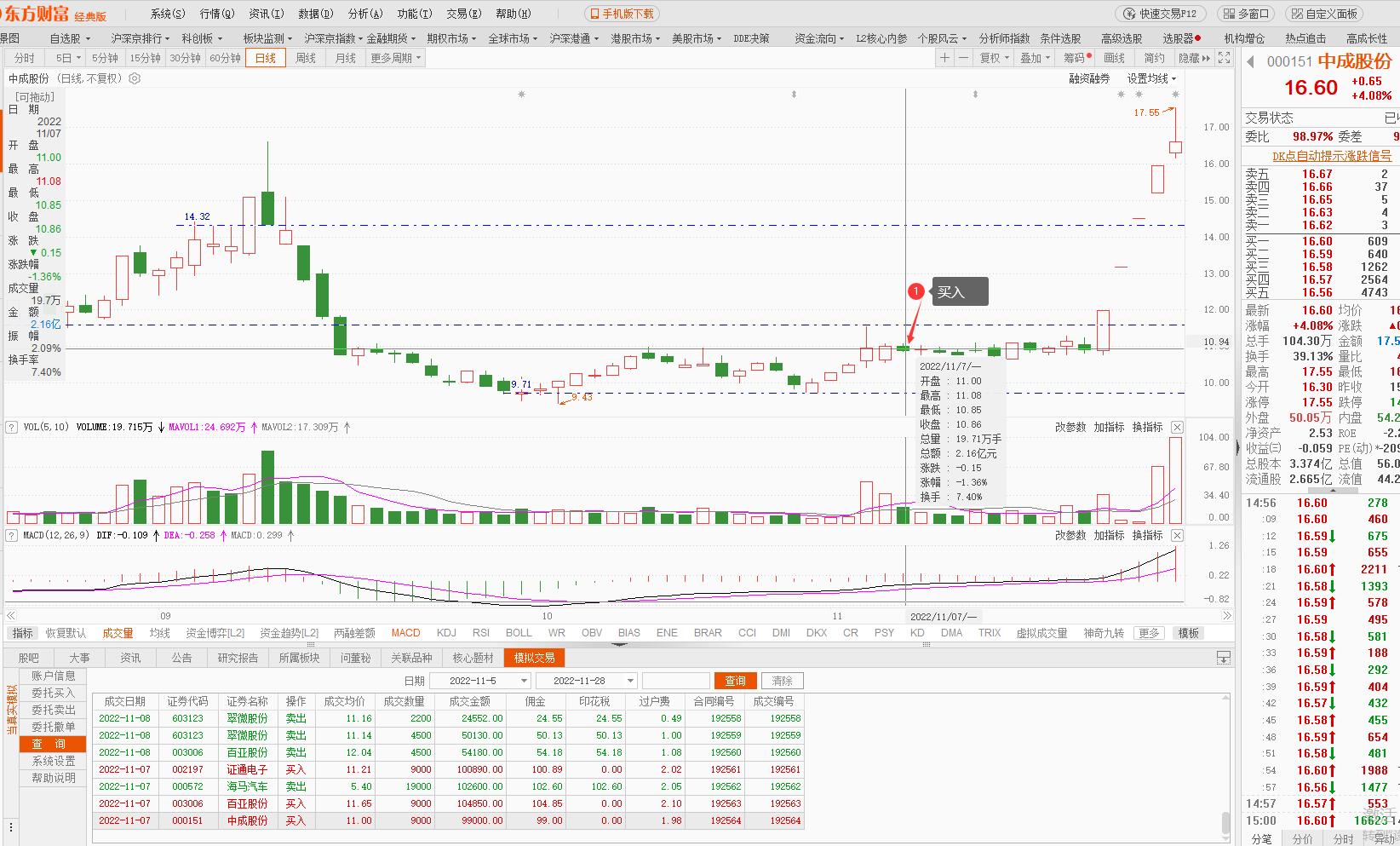Open 模板 template button
The width and height of the screenshot is (1400, 846).
coord(1189,633)
